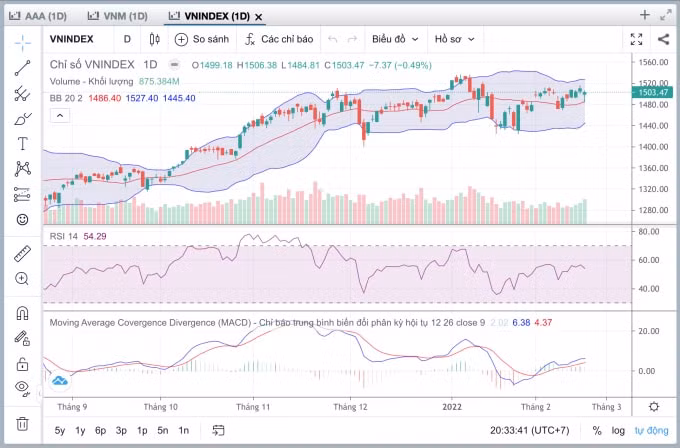Viewport: 680px width, 448px height.
Task: Toggle hide all drawings eye icon
Action: coord(23,388)
